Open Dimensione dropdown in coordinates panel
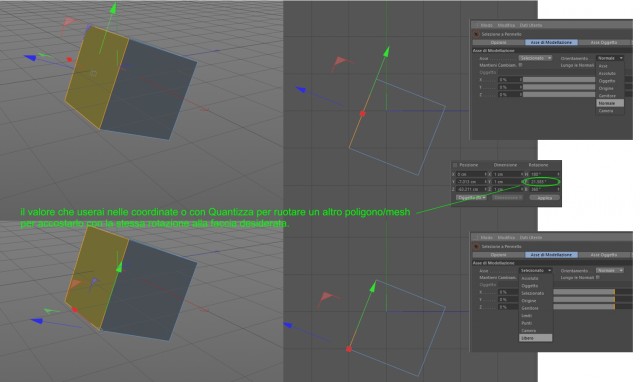 coord(507,198)
